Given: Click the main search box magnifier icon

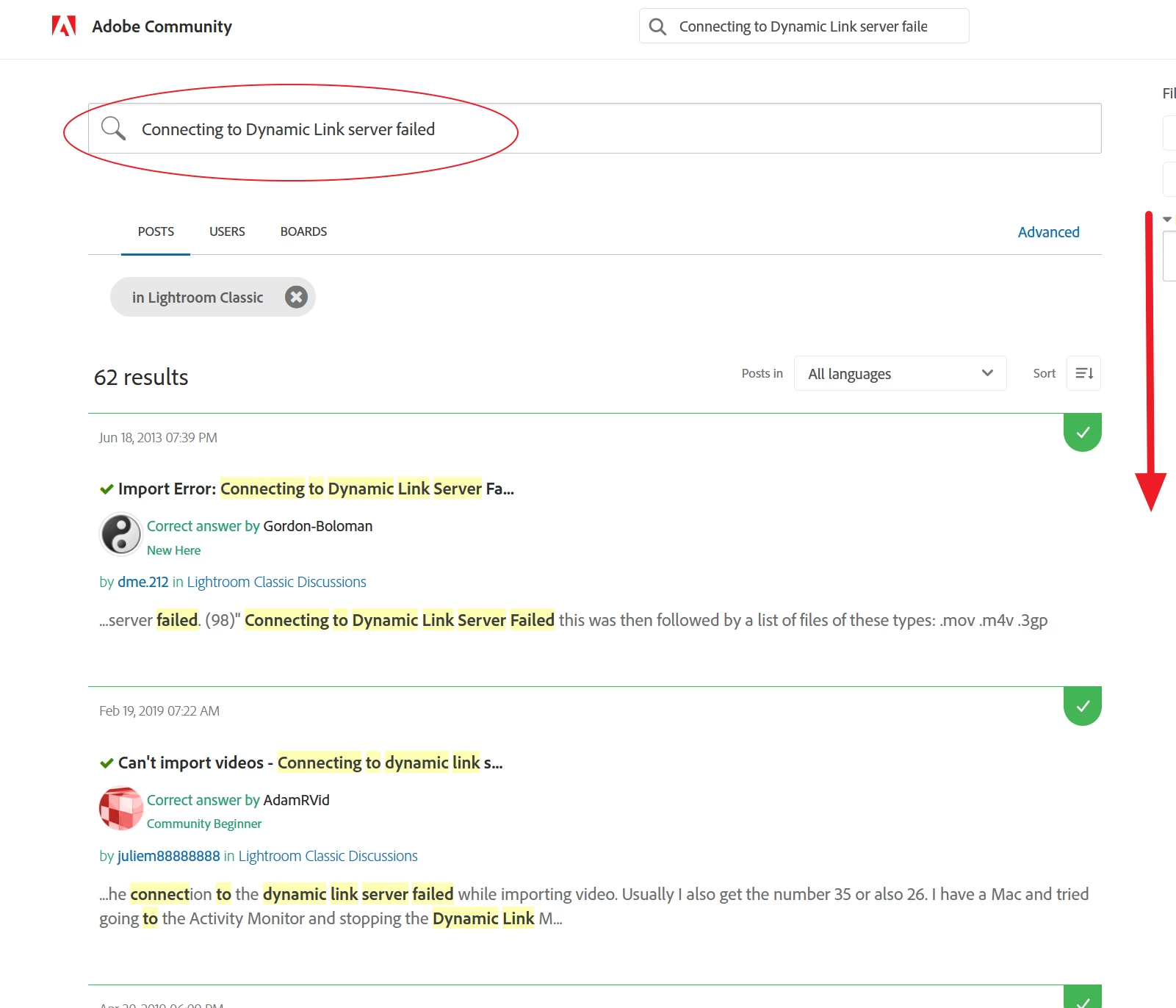Looking at the screenshot, I should pyautogui.click(x=113, y=128).
